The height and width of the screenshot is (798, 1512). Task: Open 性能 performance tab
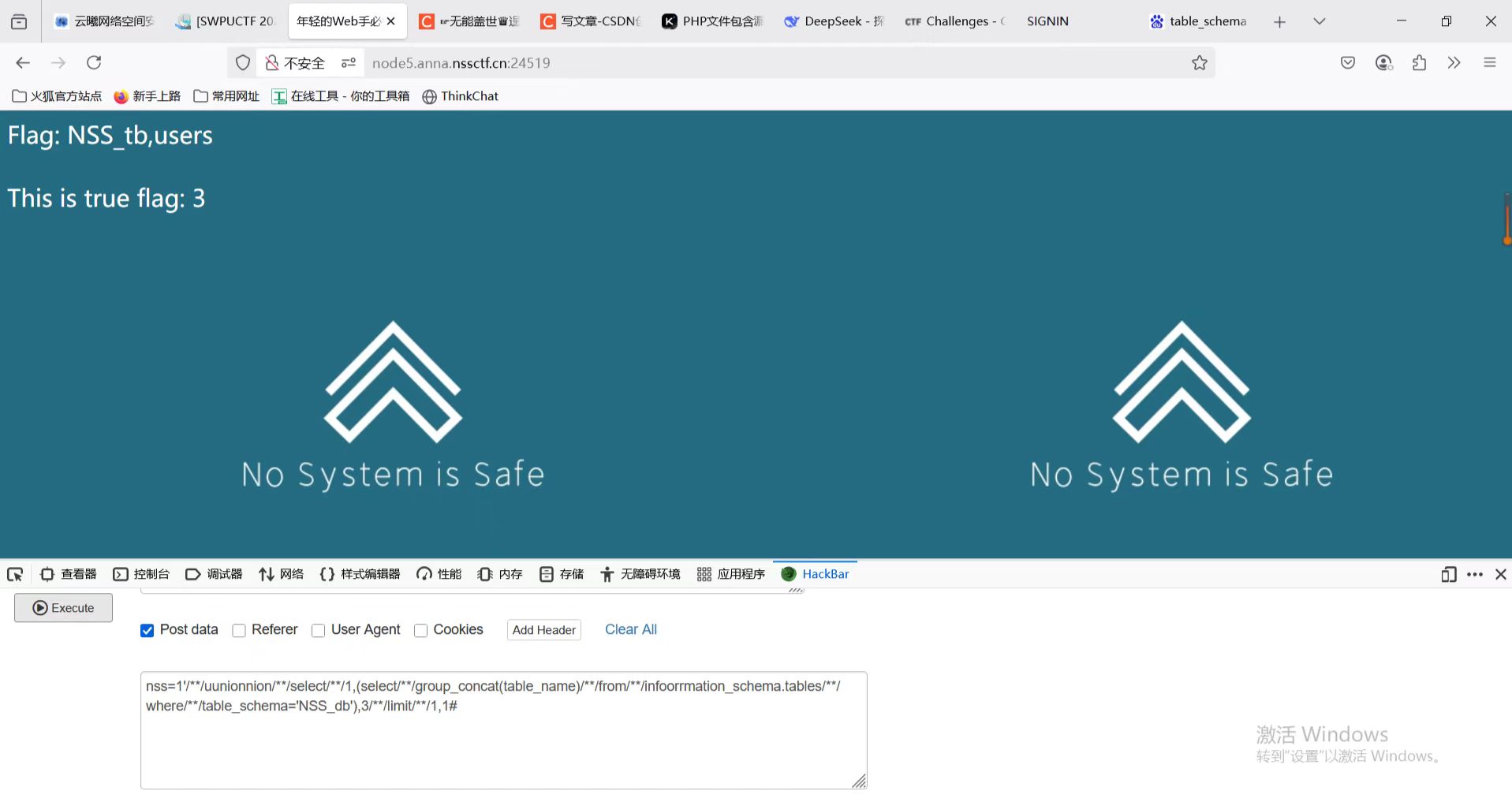439,574
